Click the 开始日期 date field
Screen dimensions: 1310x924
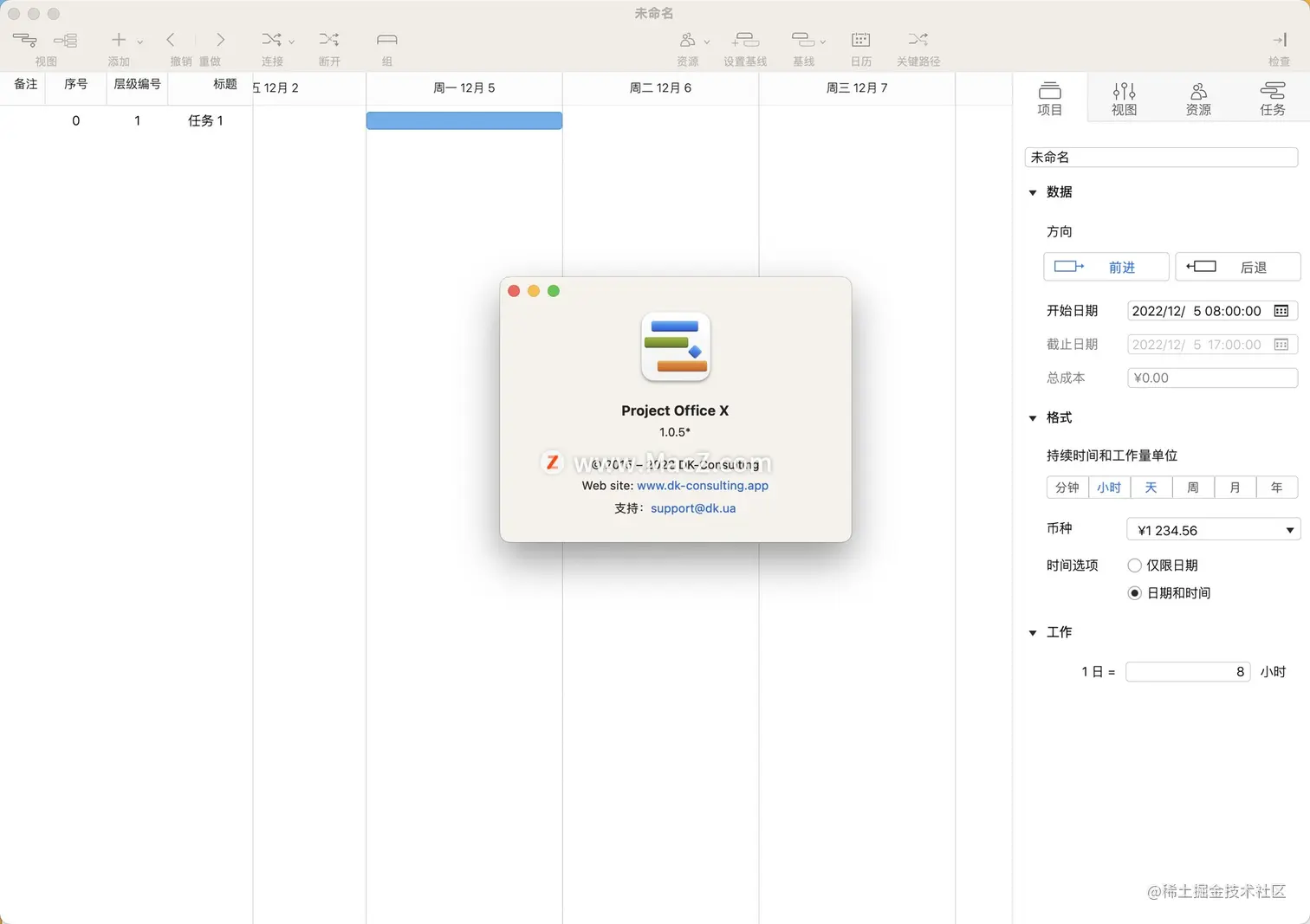click(1212, 311)
